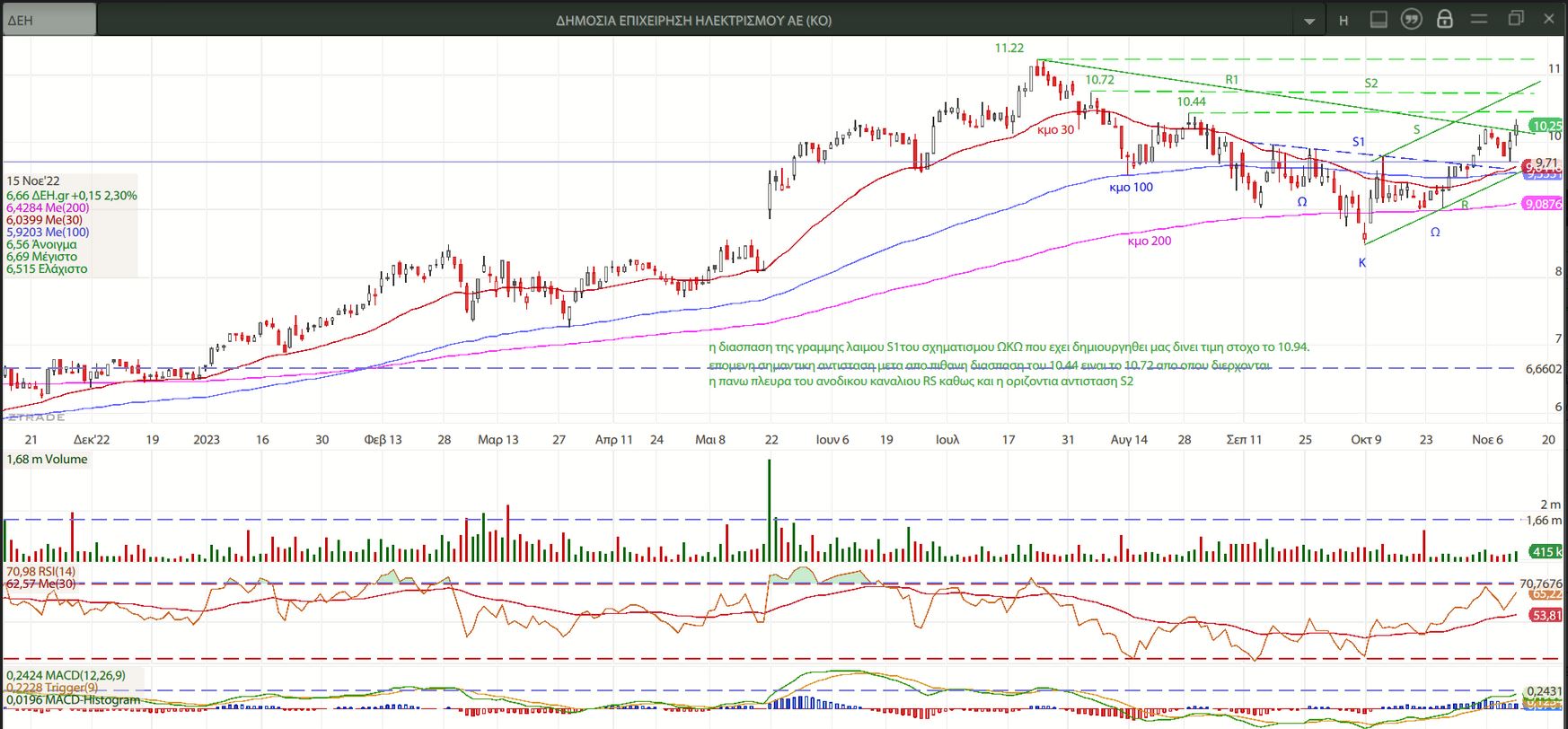Image resolution: width=1568 pixels, height=729 pixels.
Task: Close the ΔΕΗ chart window
Action: [1549, 19]
